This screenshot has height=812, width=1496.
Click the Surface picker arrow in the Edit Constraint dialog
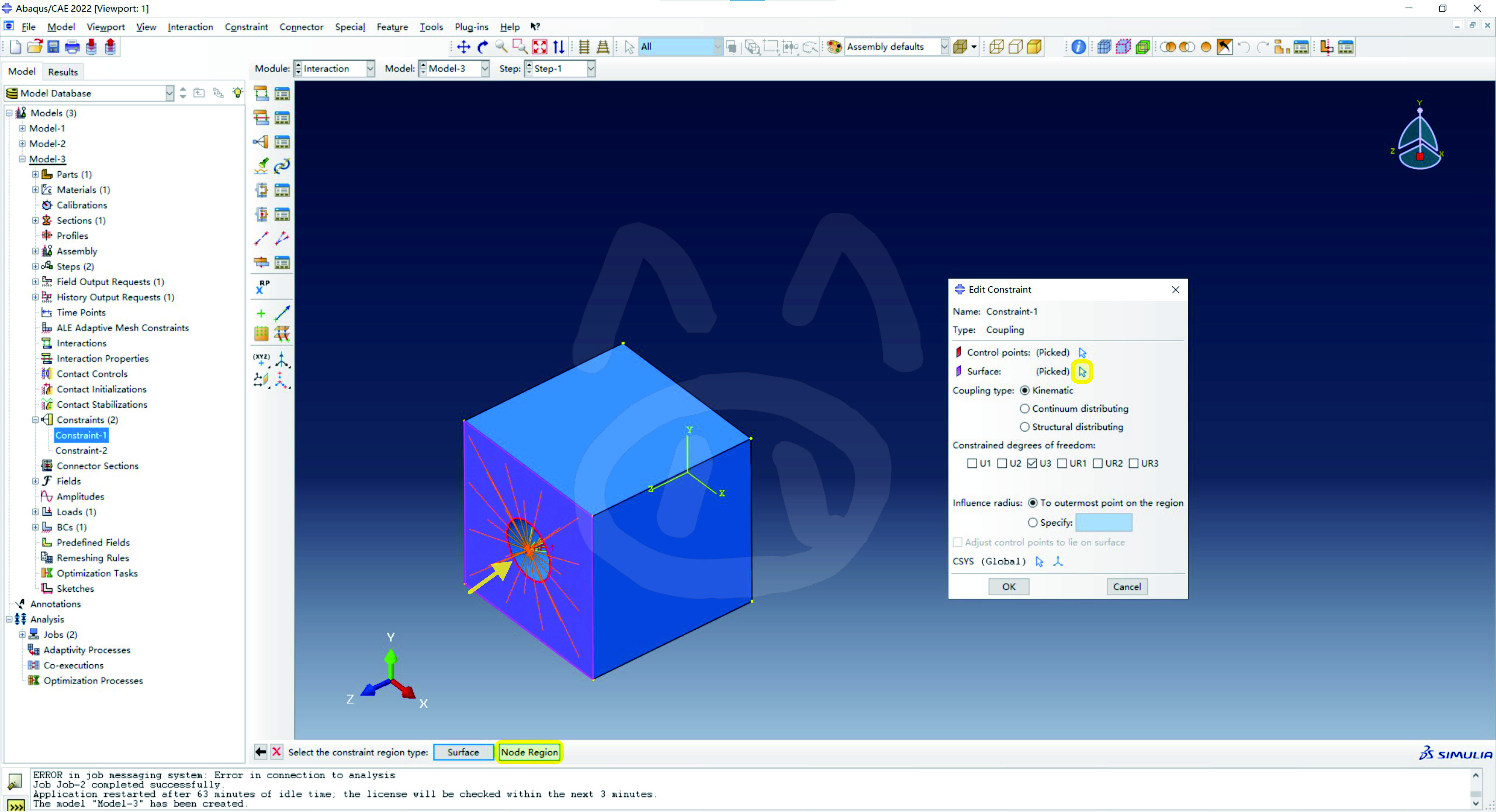click(1082, 372)
